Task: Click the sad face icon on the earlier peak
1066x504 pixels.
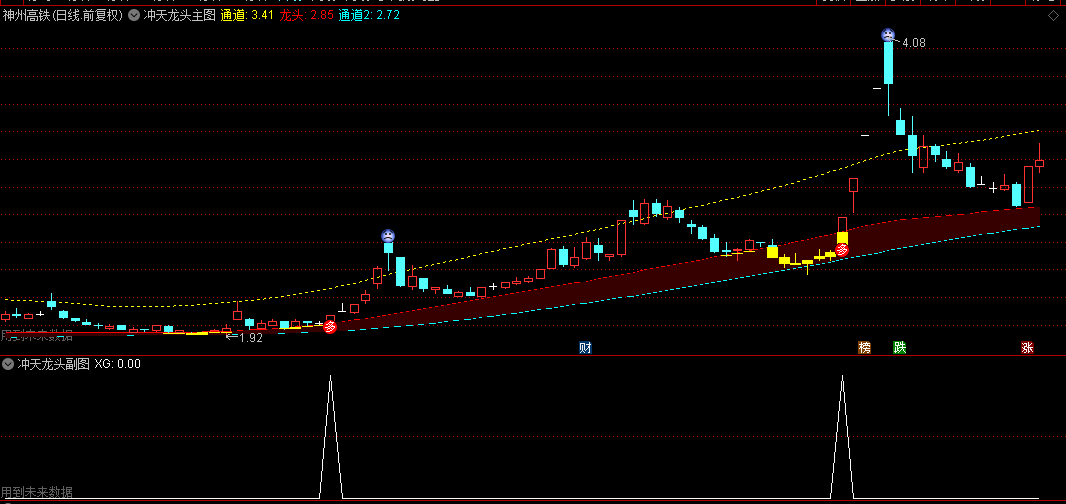Action: point(388,236)
